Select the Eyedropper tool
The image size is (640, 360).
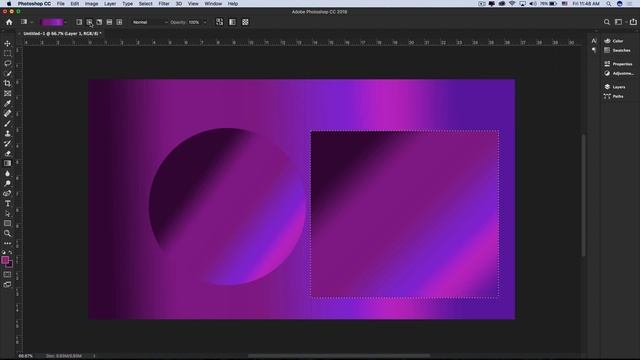tap(7, 103)
